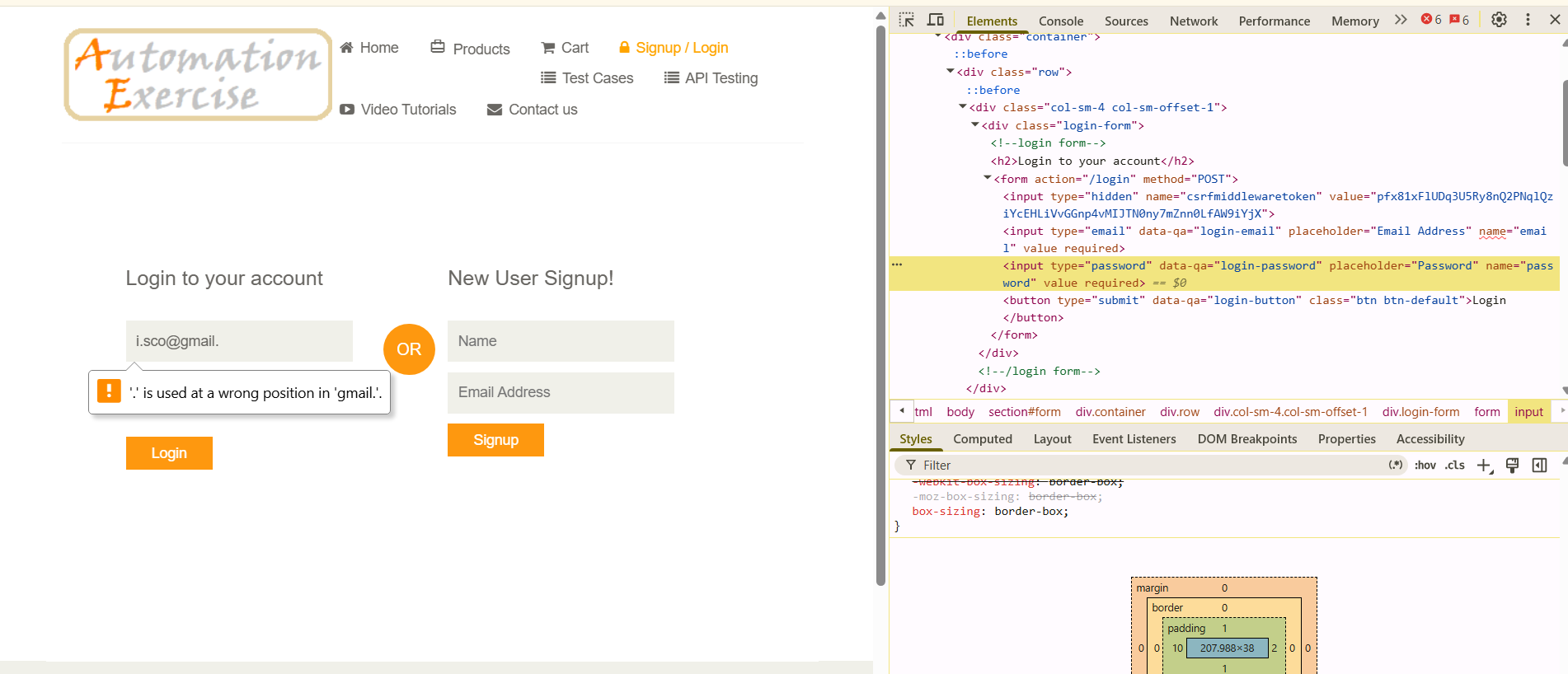Click the Home icon in the navbar
This screenshot has width=1568, height=674.
[347, 48]
